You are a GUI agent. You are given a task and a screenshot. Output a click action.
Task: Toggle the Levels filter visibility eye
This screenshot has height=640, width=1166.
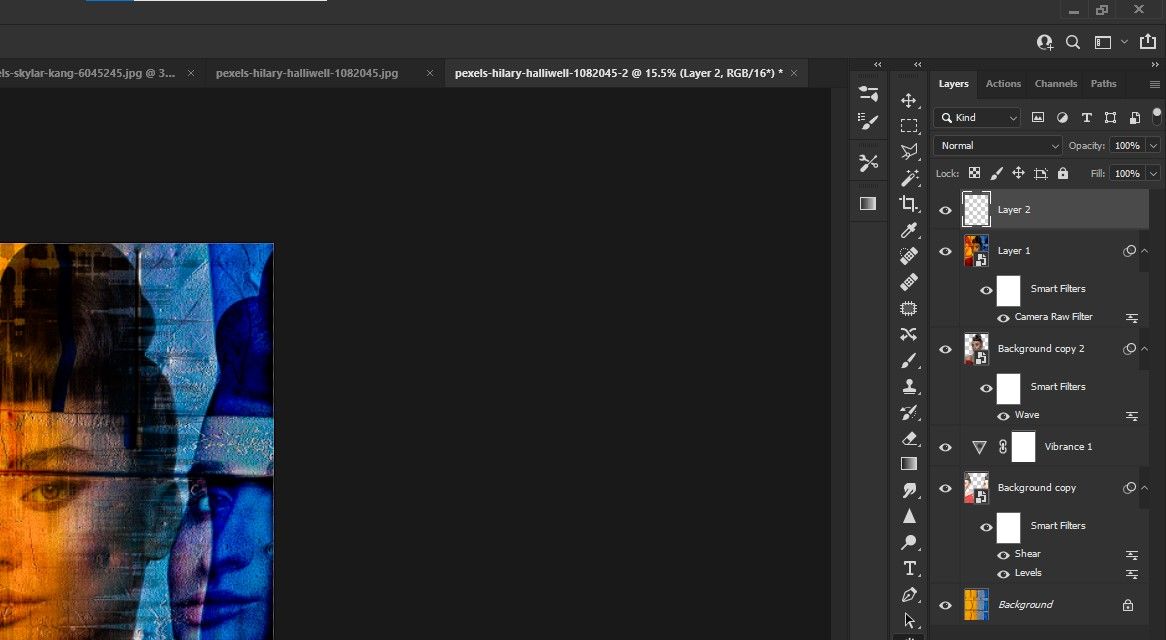tap(1003, 574)
